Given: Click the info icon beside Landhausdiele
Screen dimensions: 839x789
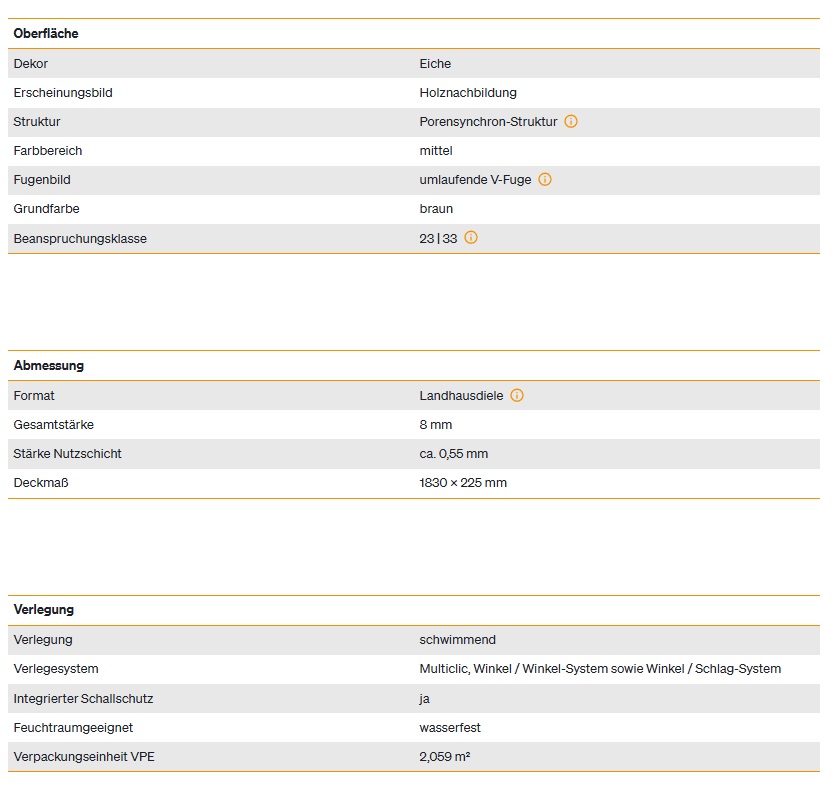Looking at the screenshot, I should 517,395.
